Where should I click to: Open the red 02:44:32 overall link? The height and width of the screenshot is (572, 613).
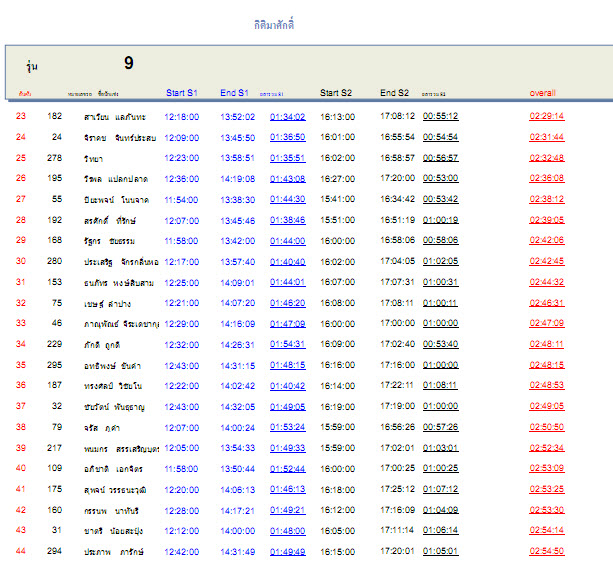coord(546,282)
